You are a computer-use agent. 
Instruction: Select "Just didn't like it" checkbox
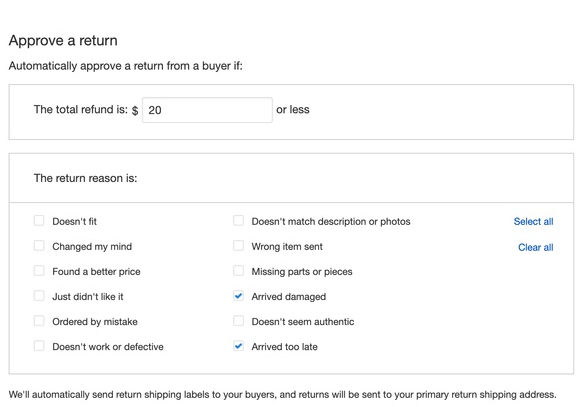[39, 296]
